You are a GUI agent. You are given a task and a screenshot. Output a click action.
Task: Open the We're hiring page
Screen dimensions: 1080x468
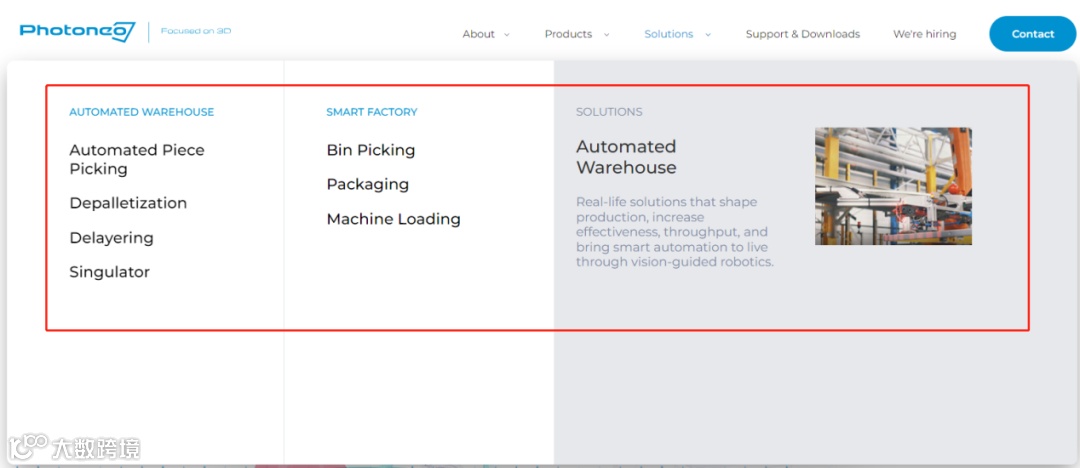[x=924, y=34]
